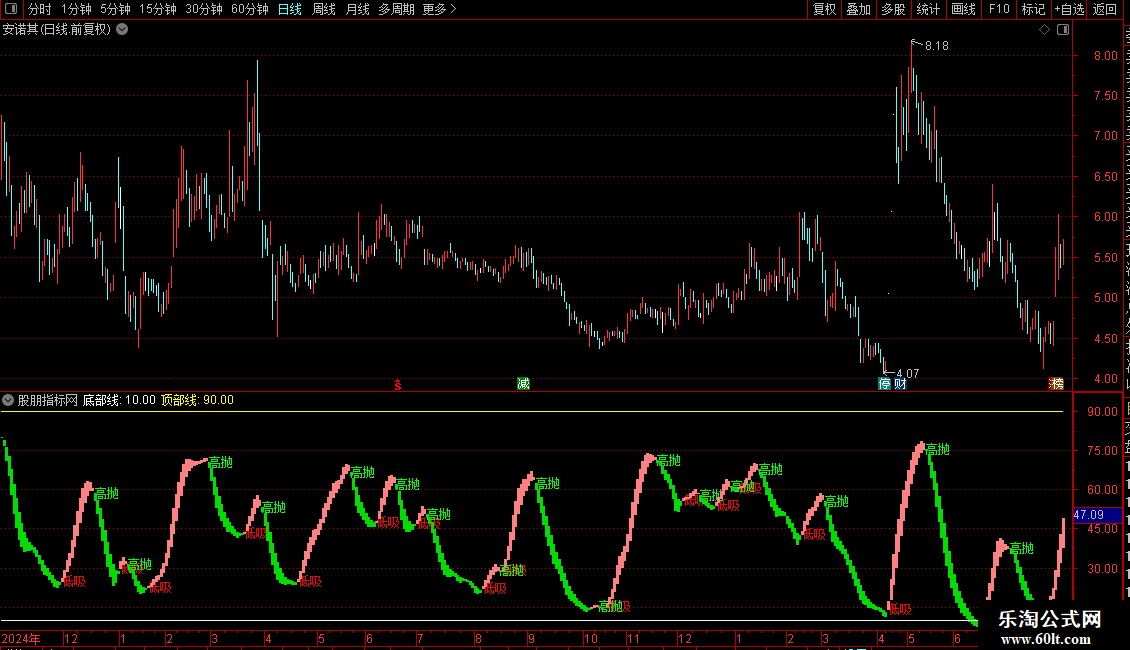The width and height of the screenshot is (1130, 650).
Task: Open the dropdown arrow beside 安诺其 title
Action: coord(123,30)
